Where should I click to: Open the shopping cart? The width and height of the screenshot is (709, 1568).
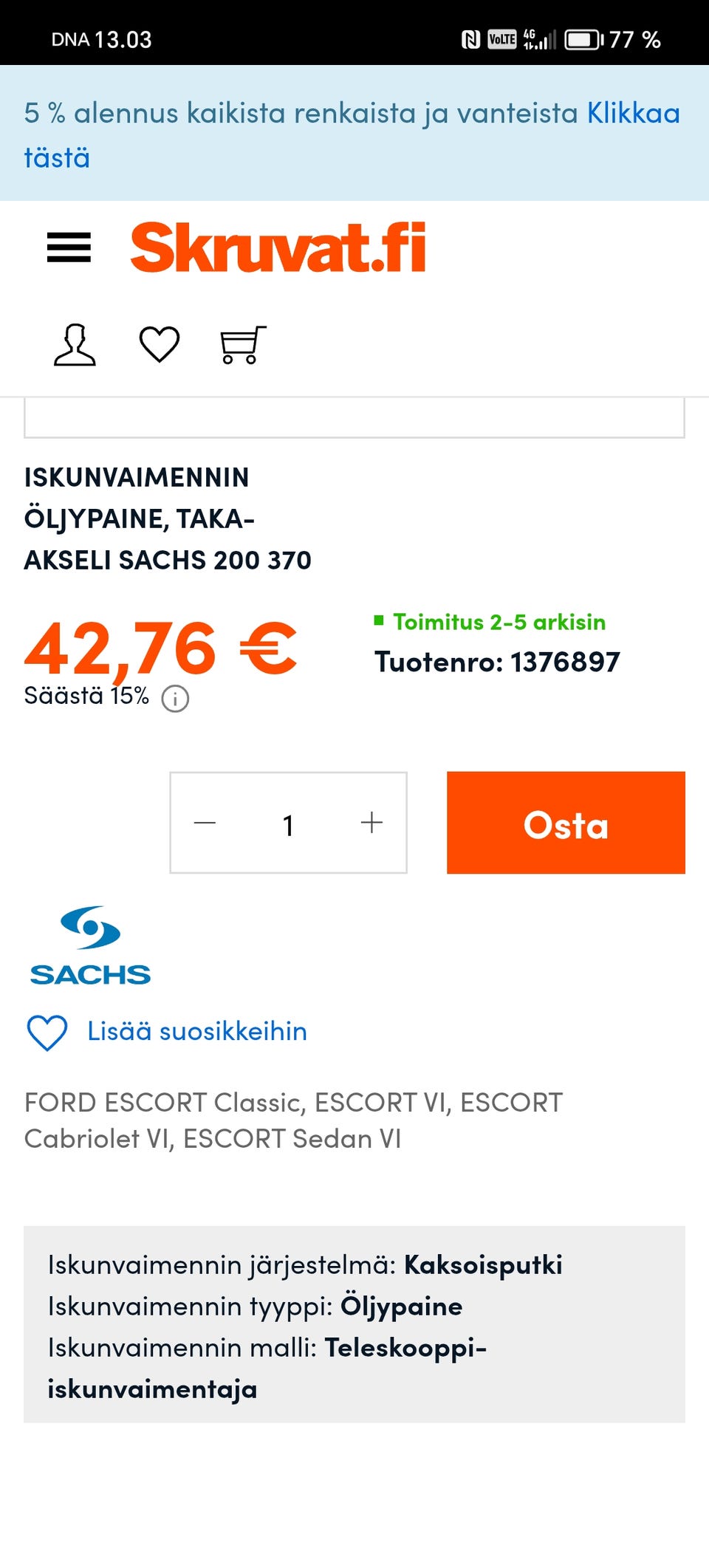pyautogui.click(x=243, y=345)
